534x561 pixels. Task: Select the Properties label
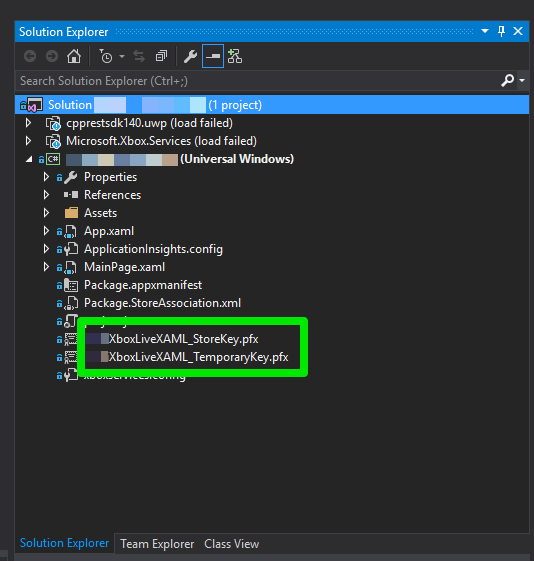click(x=110, y=177)
